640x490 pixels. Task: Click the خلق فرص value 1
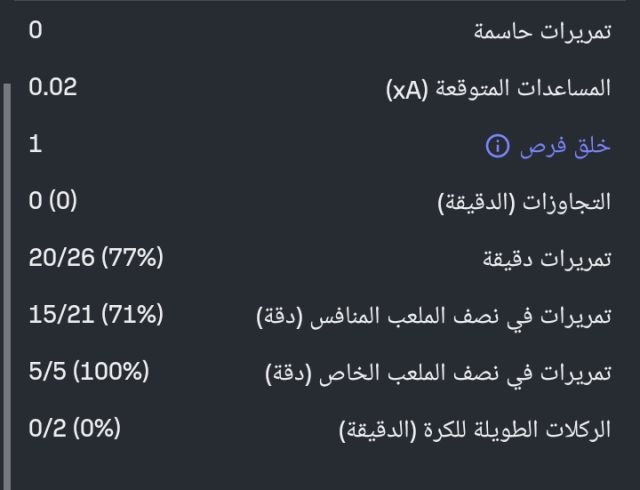(x=36, y=144)
